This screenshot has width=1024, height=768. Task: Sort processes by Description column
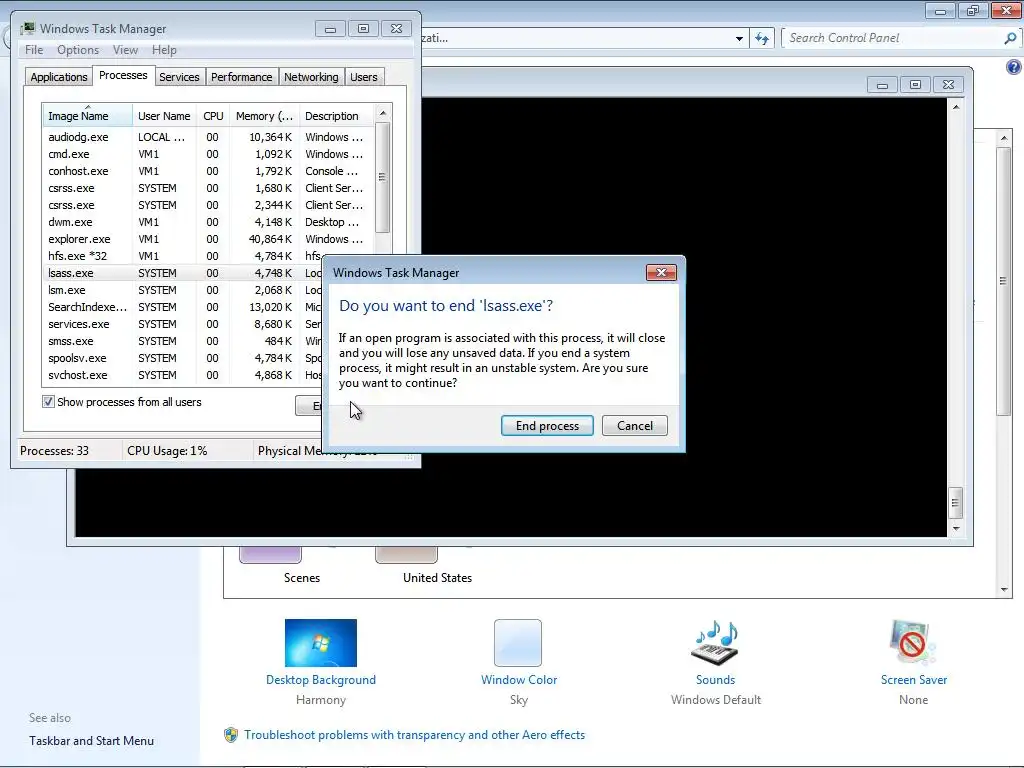tap(336, 116)
